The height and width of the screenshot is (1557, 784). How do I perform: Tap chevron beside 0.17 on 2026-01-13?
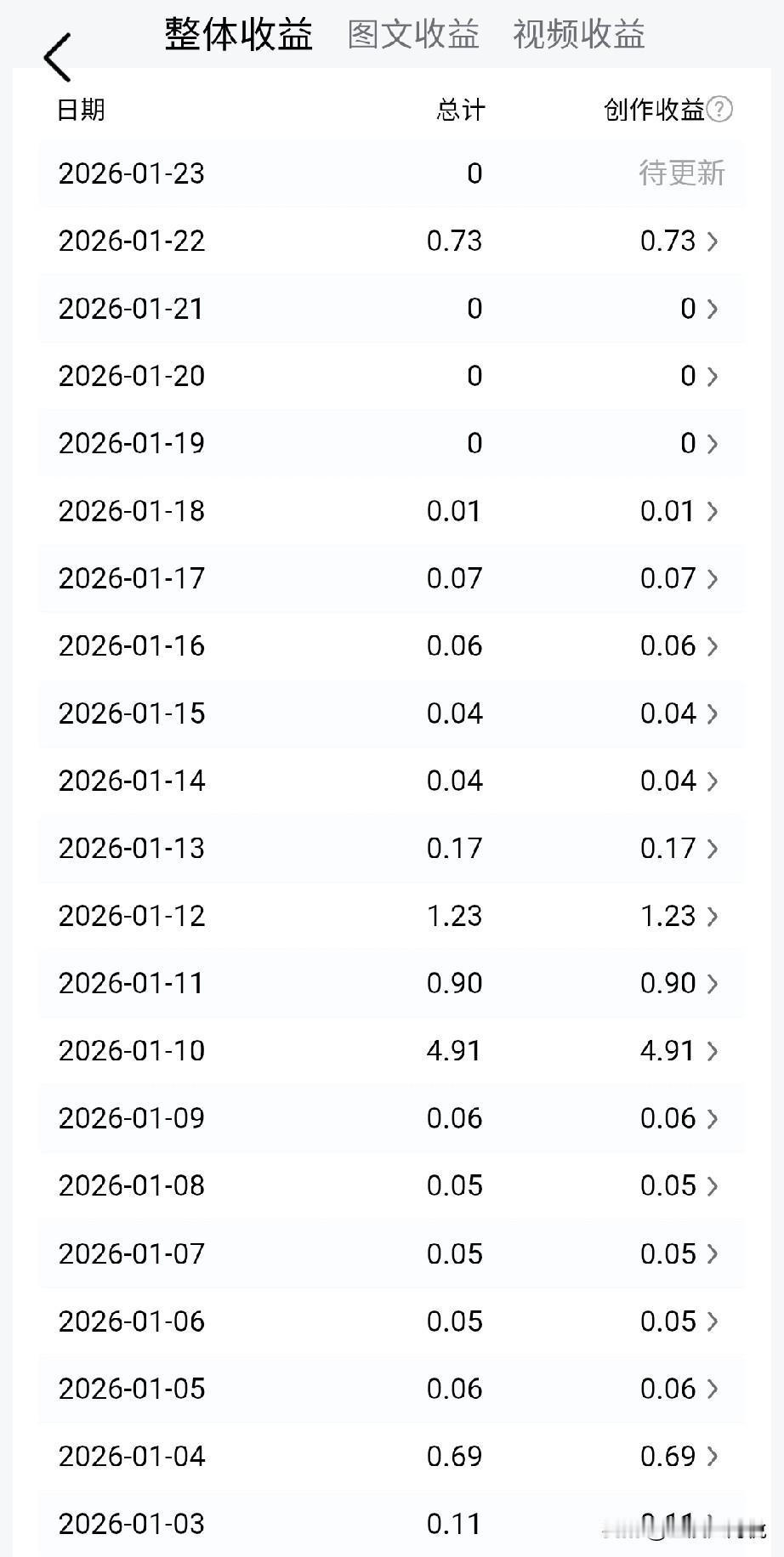click(713, 849)
